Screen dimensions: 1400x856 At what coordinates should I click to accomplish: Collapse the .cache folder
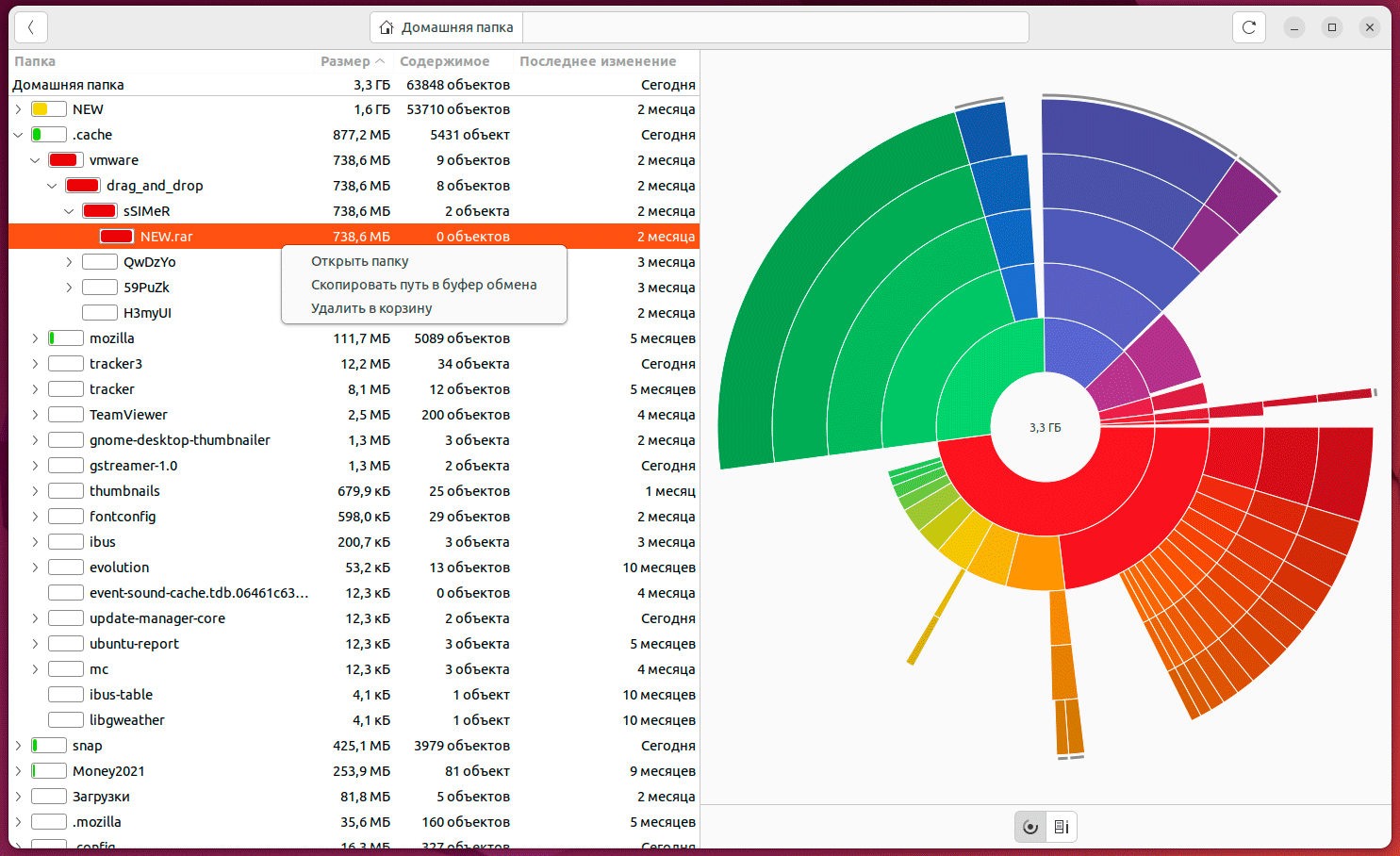point(18,135)
